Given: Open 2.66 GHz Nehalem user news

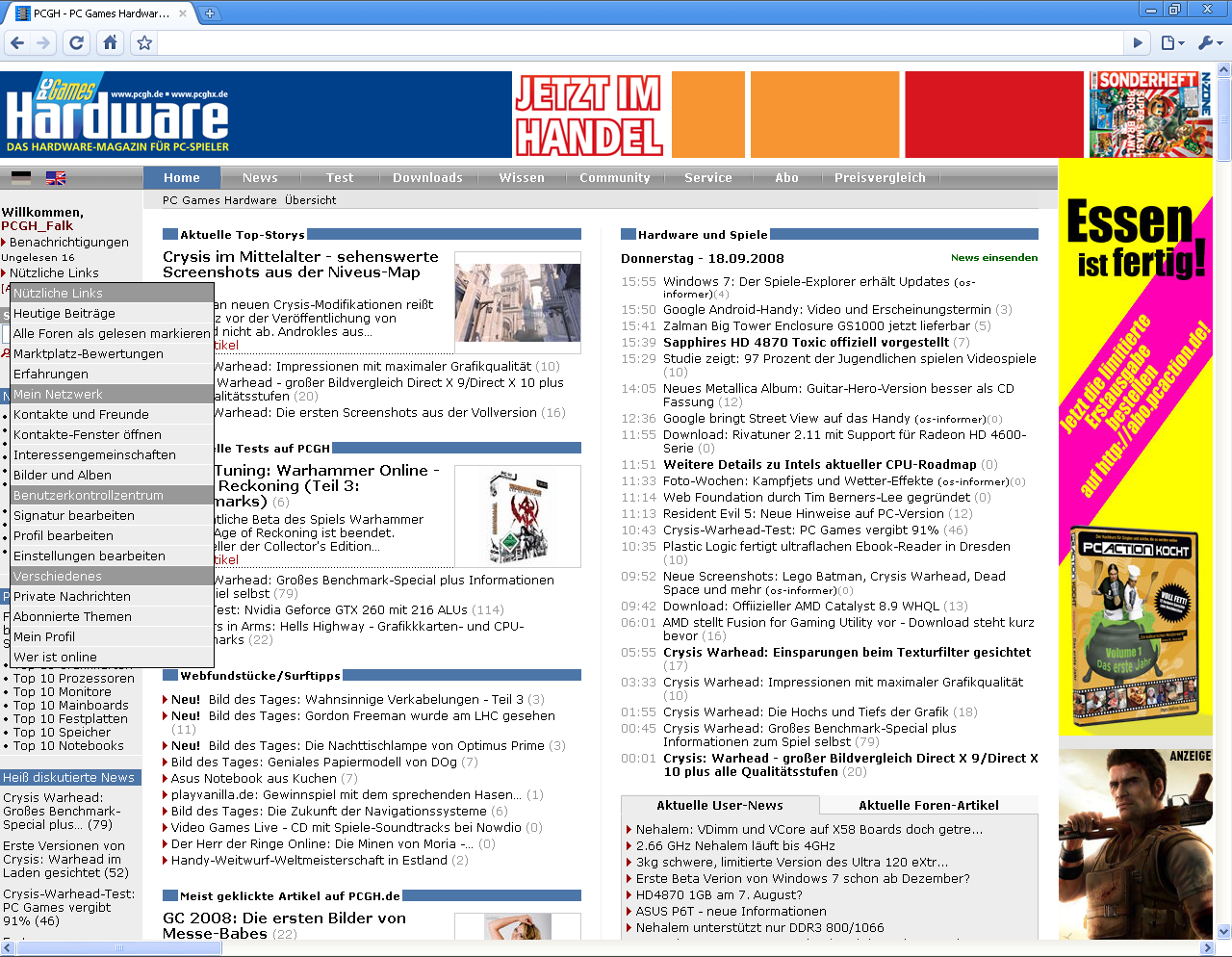Looking at the screenshot, I should tap(735, 846).
